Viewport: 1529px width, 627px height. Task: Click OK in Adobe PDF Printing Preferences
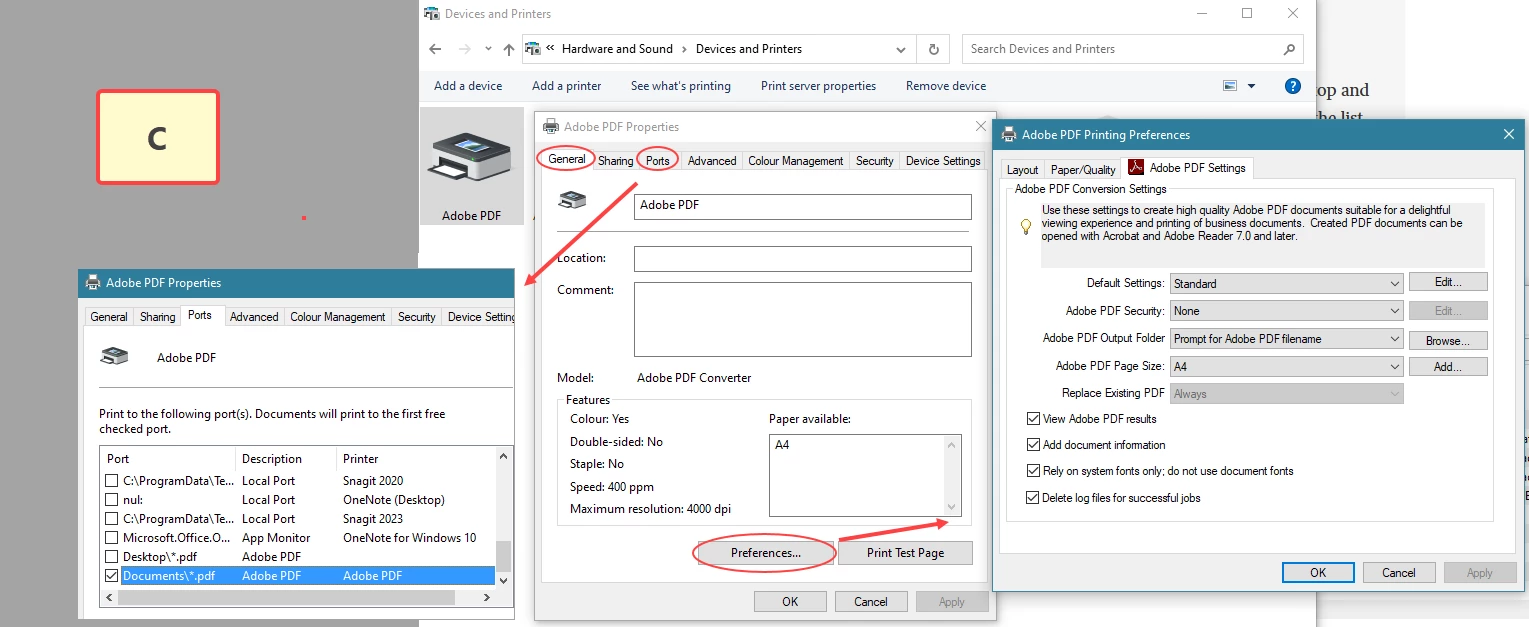click(1318, 573)
